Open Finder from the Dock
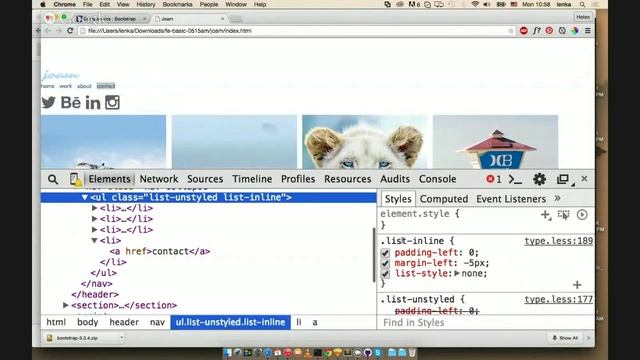This screenshot has height=360, width=640. pos(228,353)
